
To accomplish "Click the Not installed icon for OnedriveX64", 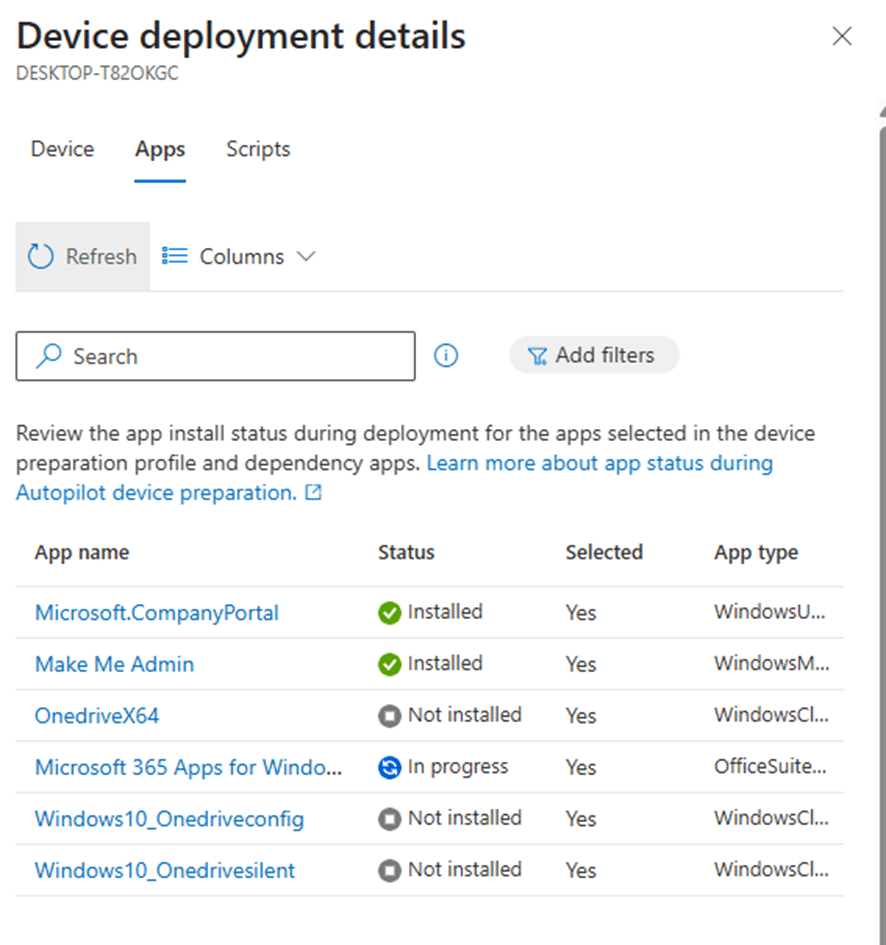I will pyautogui.click(x=389, y=716).
